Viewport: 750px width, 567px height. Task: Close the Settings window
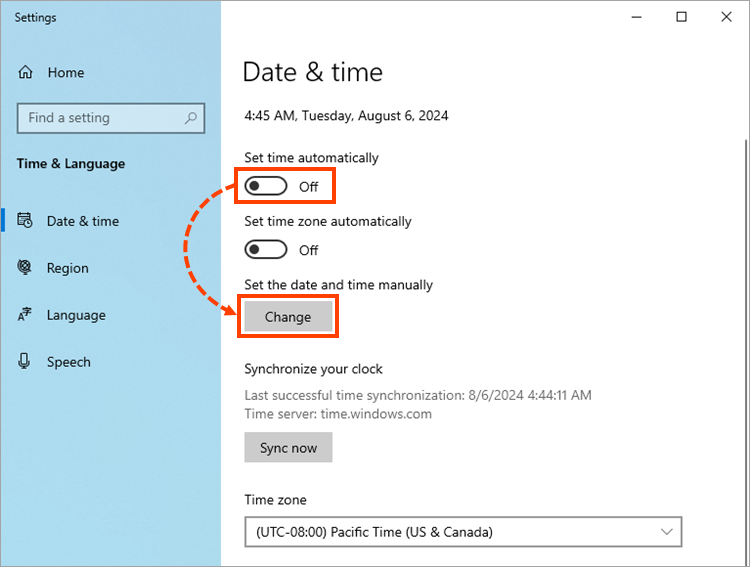(x=726, y=17)
